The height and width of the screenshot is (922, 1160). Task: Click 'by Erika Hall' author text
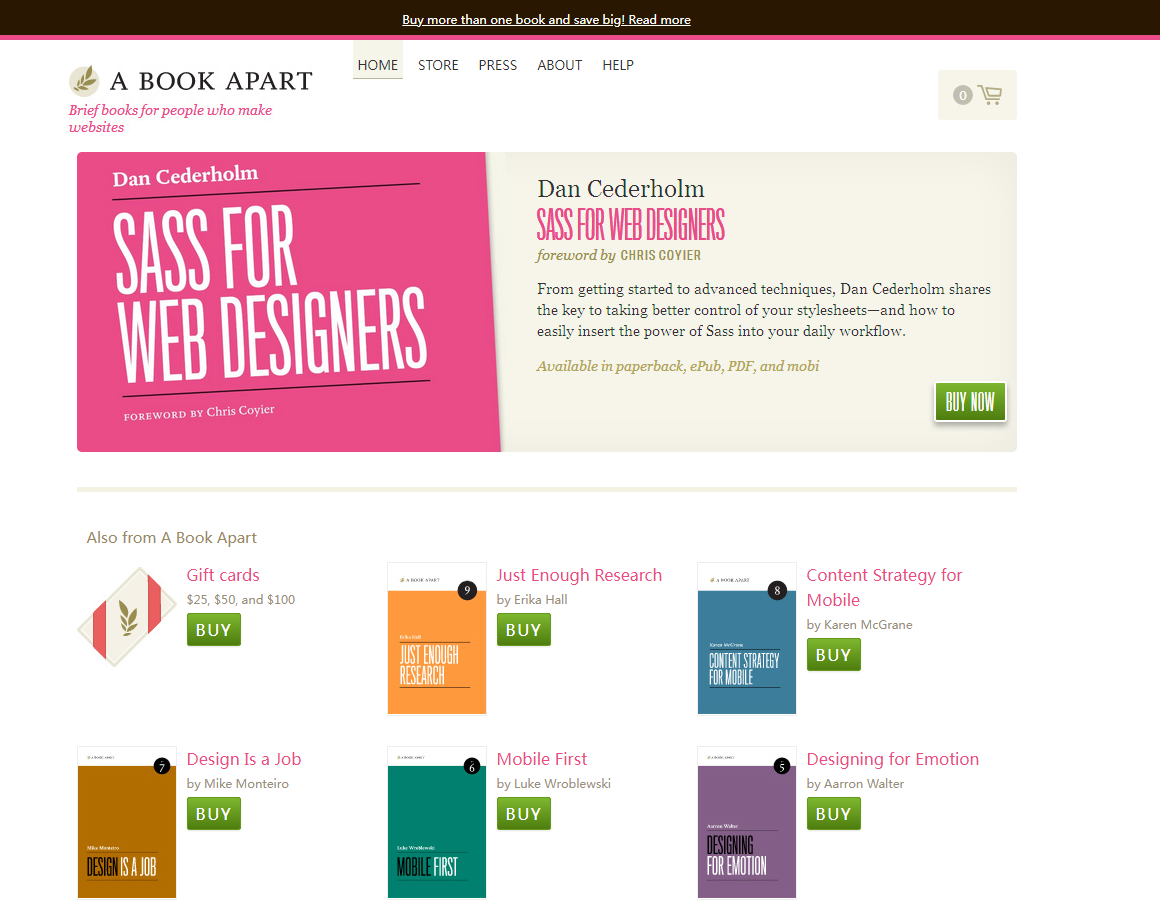click(532, 599)
